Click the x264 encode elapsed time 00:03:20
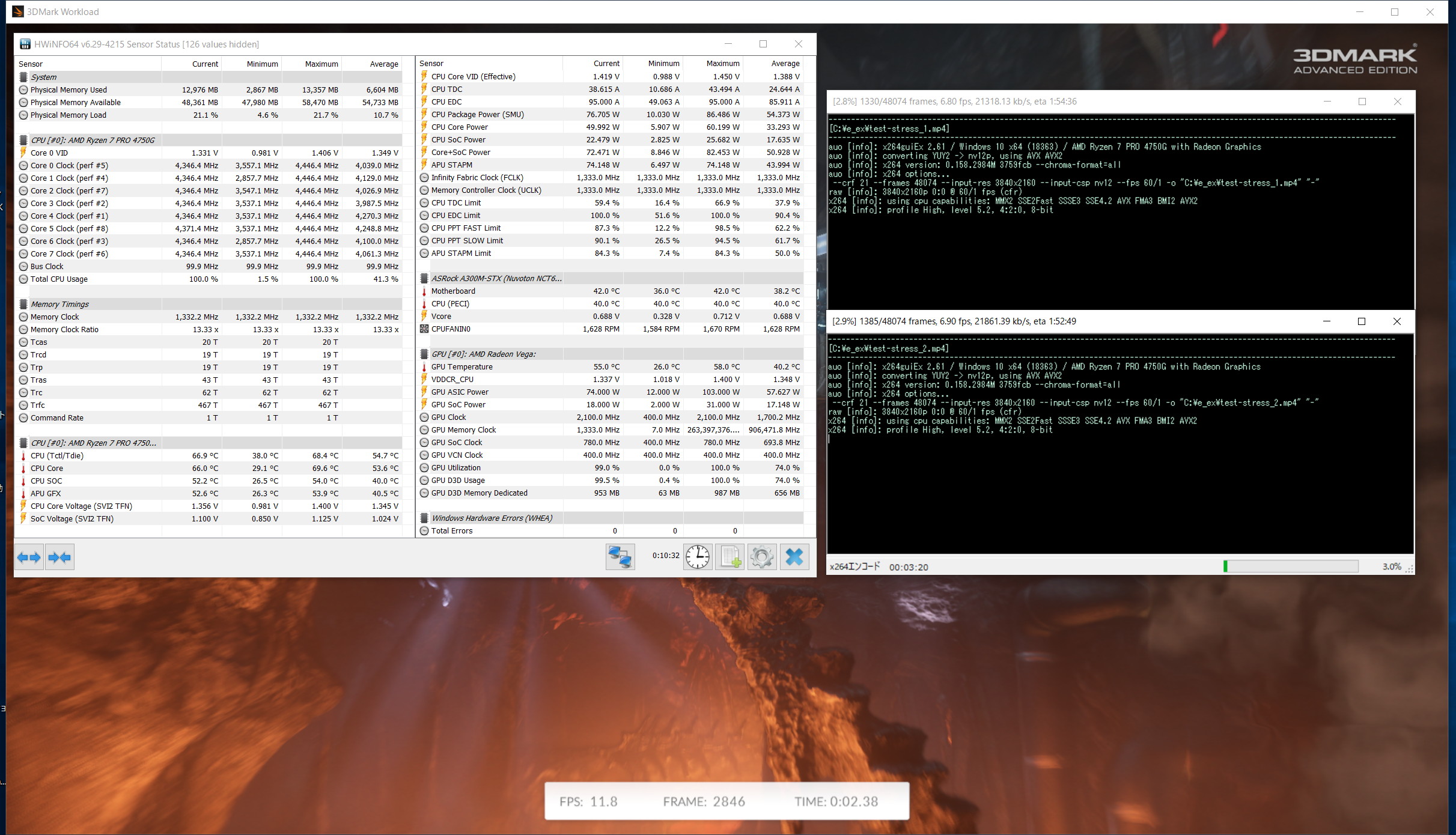Screen dimensions: 1456x835 pos(909,567)
